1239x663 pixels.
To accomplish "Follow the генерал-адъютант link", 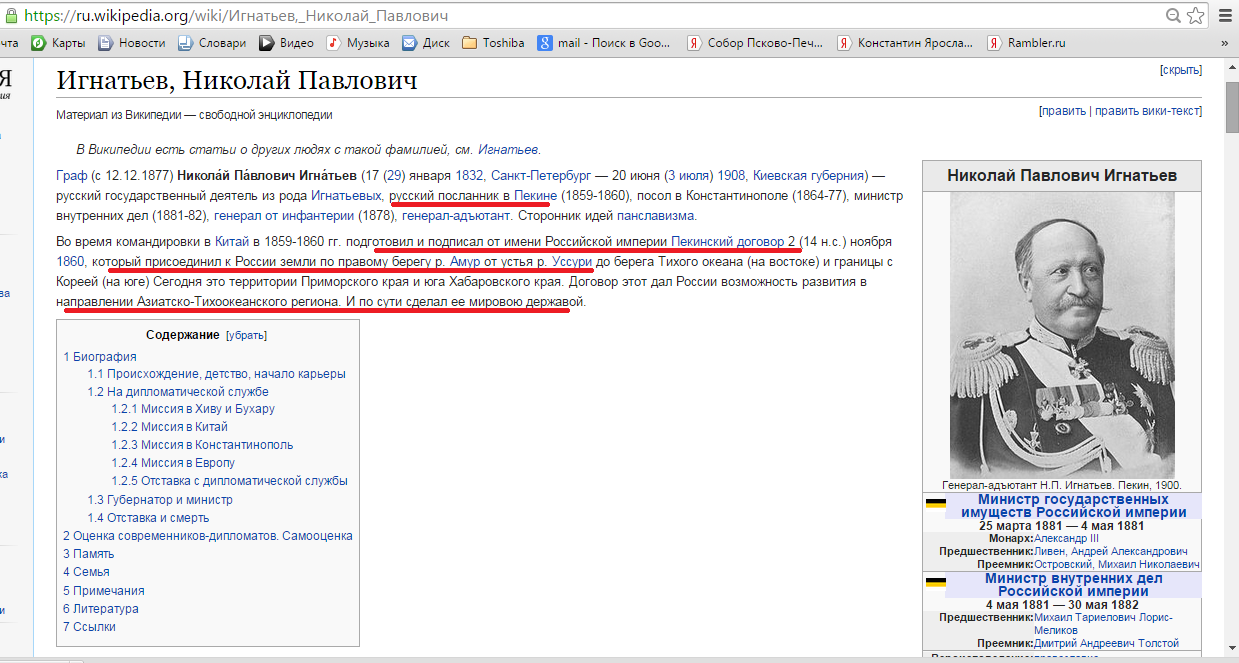I will point(456,215).
